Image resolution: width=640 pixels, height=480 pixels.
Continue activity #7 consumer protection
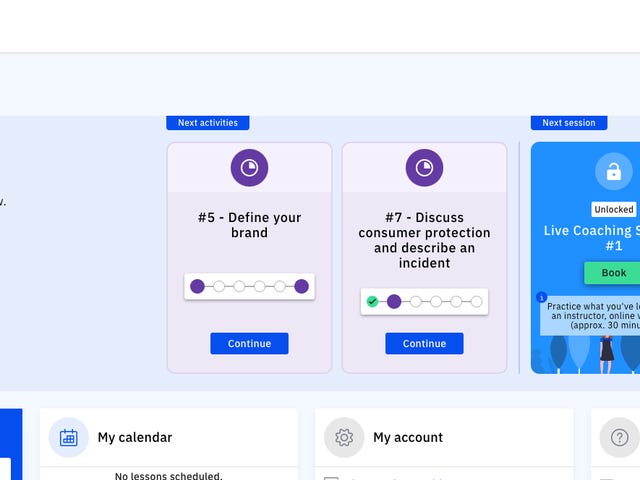coord(424,344)
